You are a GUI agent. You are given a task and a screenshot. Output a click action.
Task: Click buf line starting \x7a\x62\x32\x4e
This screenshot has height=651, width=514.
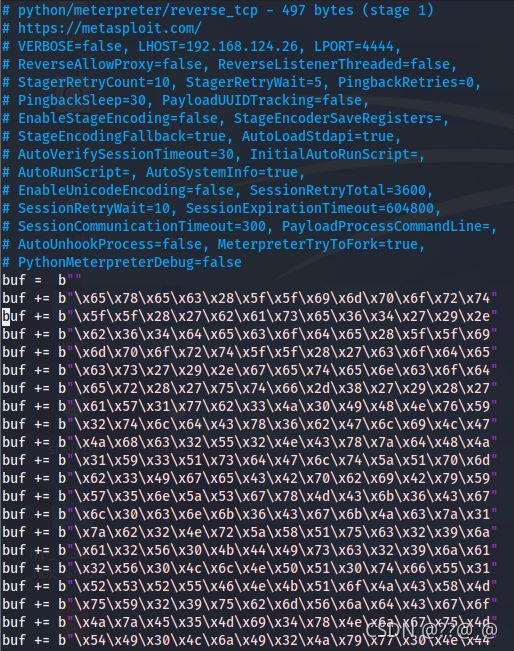click(x=250, y=532)
